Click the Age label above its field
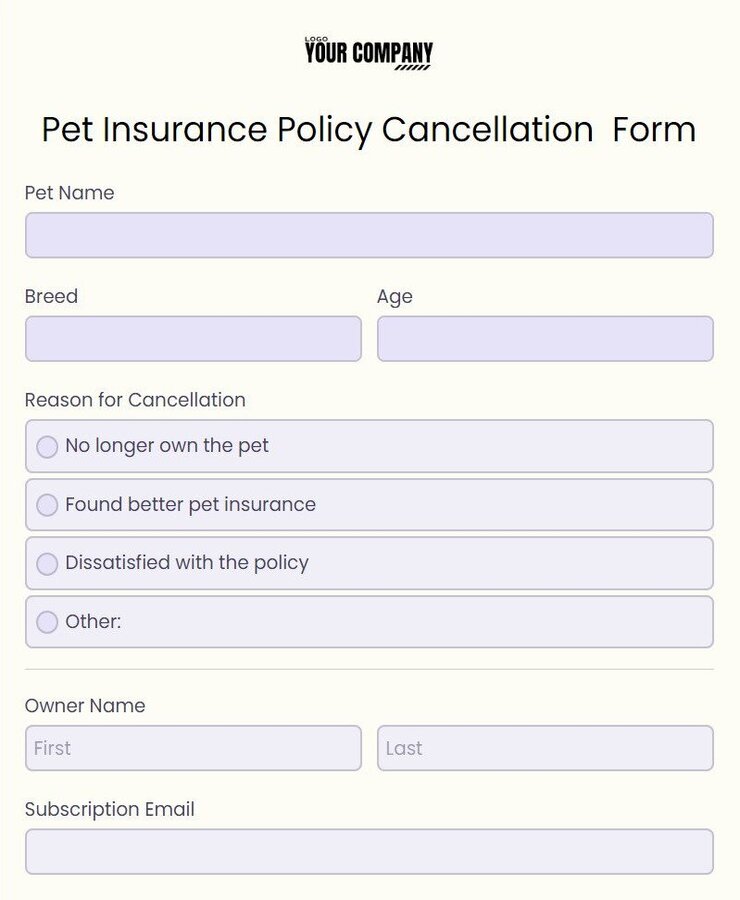This screenshot has height=900, width=740. click(396, 296)
